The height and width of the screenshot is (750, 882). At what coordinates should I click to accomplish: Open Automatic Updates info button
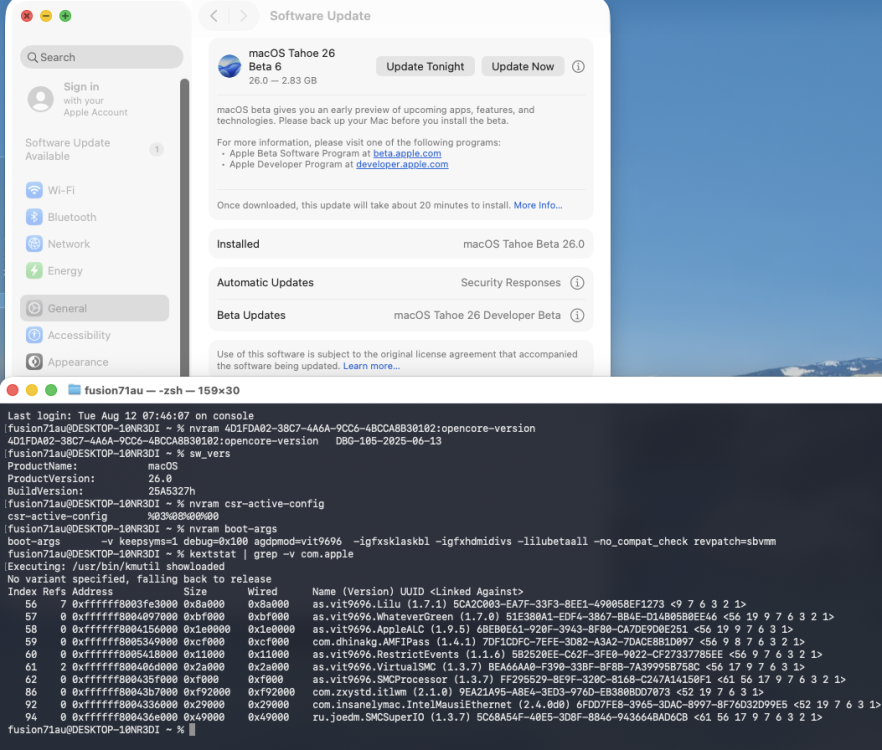click(x=577, y=282)
